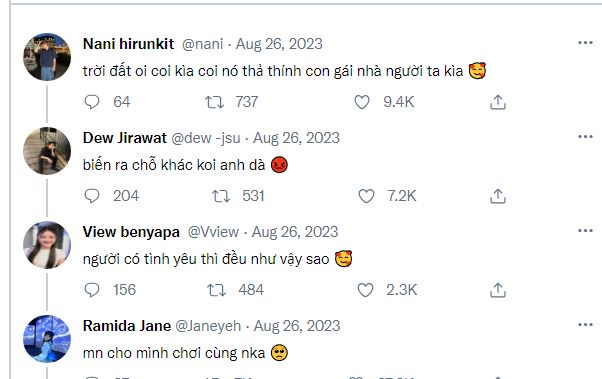This screenshot has width=602, height=379.
Task: Like View benyapa's tweet with 2.3K likes
Action: tap(365, 290)
